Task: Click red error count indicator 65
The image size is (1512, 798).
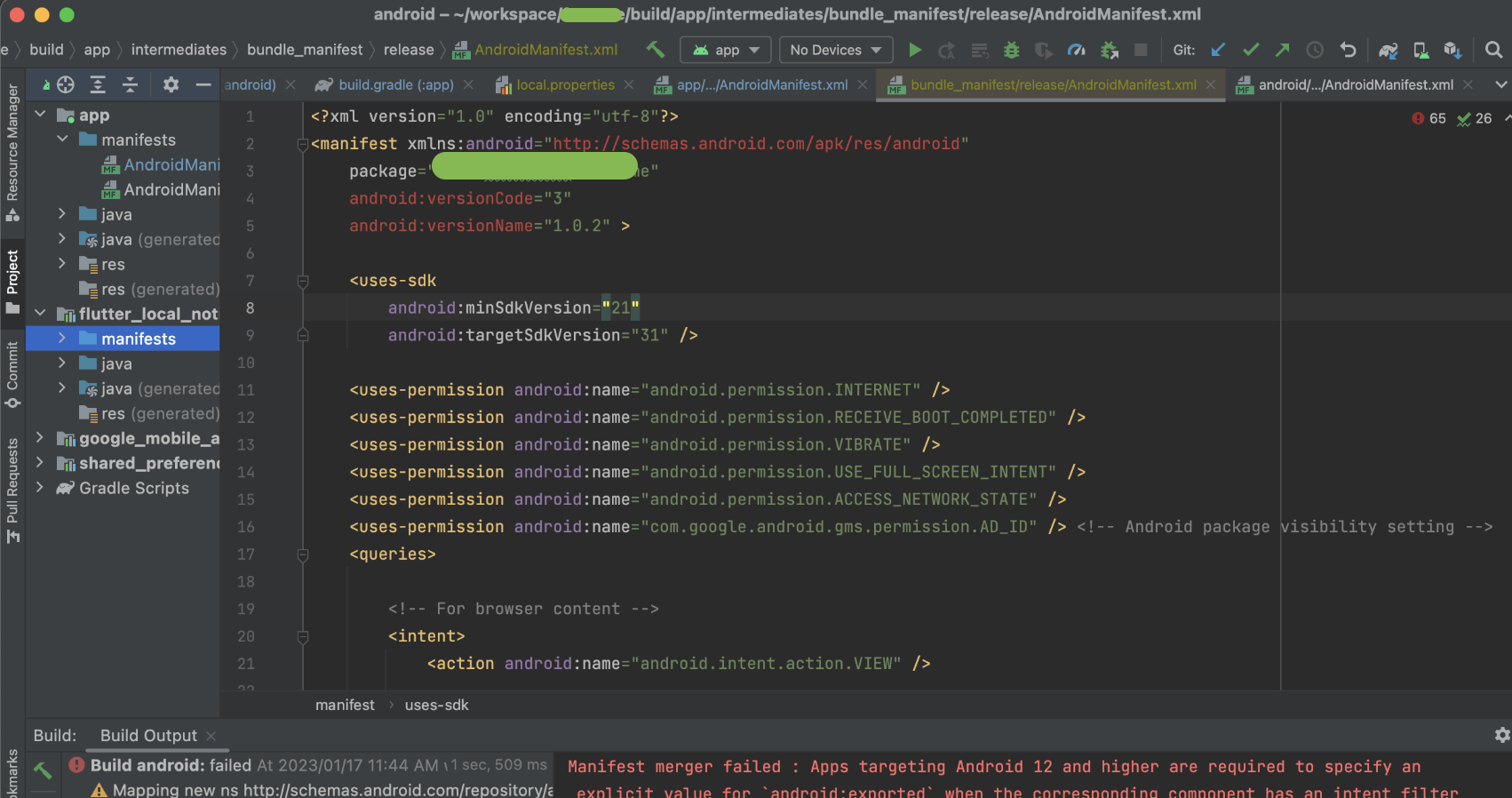Action: point(1428,118)
